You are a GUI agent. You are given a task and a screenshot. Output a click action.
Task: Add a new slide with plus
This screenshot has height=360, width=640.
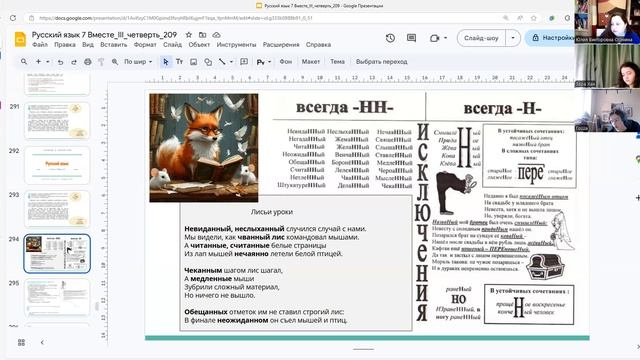pos(38,62)
